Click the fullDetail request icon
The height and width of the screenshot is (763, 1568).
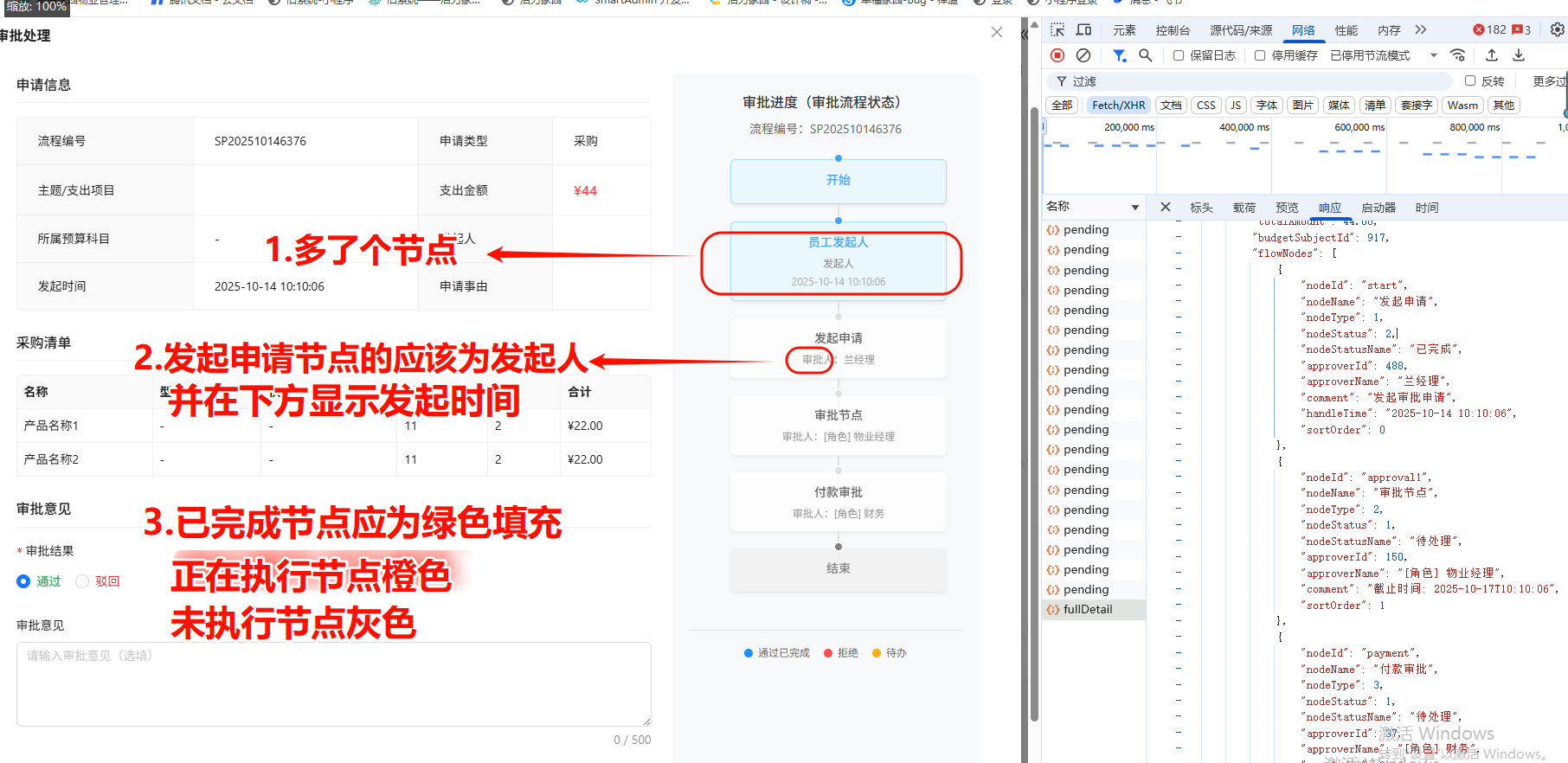click(1053, 610)
